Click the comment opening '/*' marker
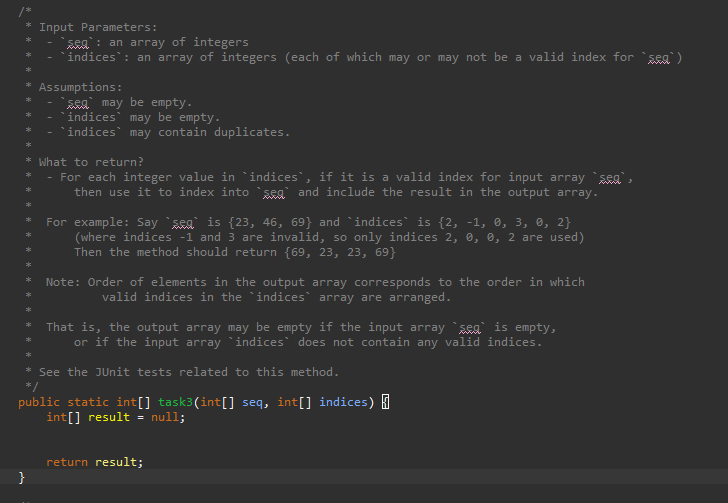 [x=25, y=11]
